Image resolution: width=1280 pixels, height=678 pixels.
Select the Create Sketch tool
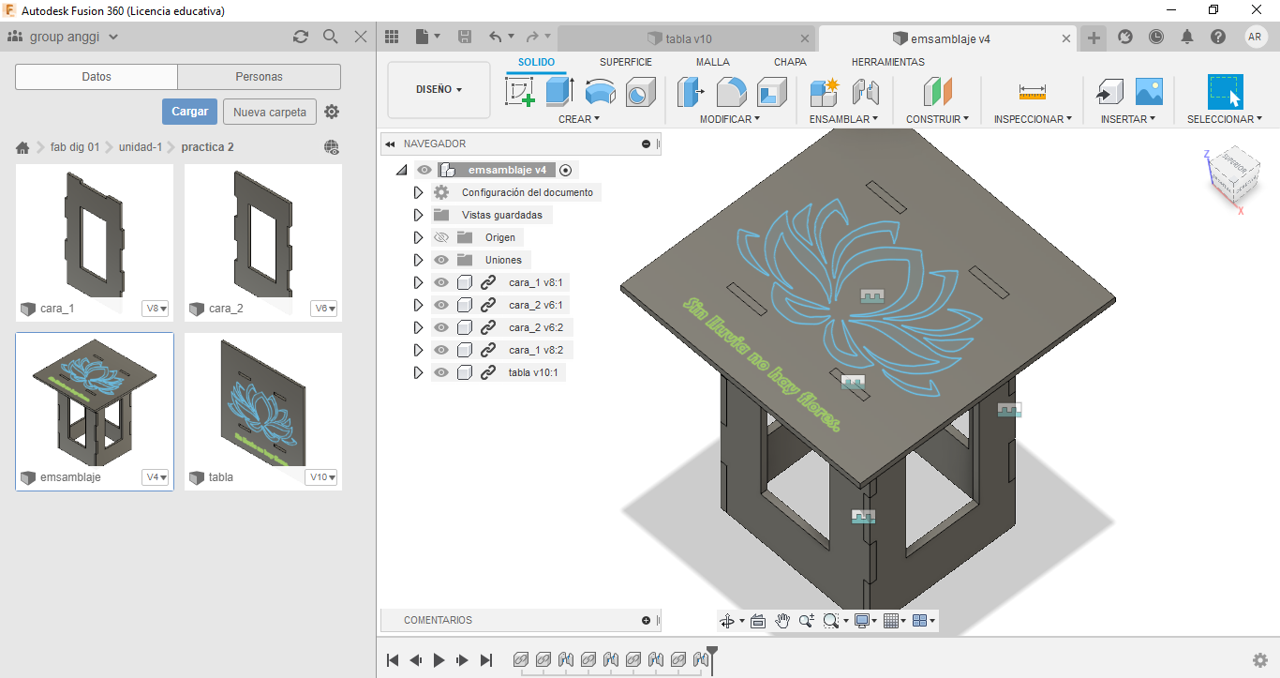coord(520,92)
